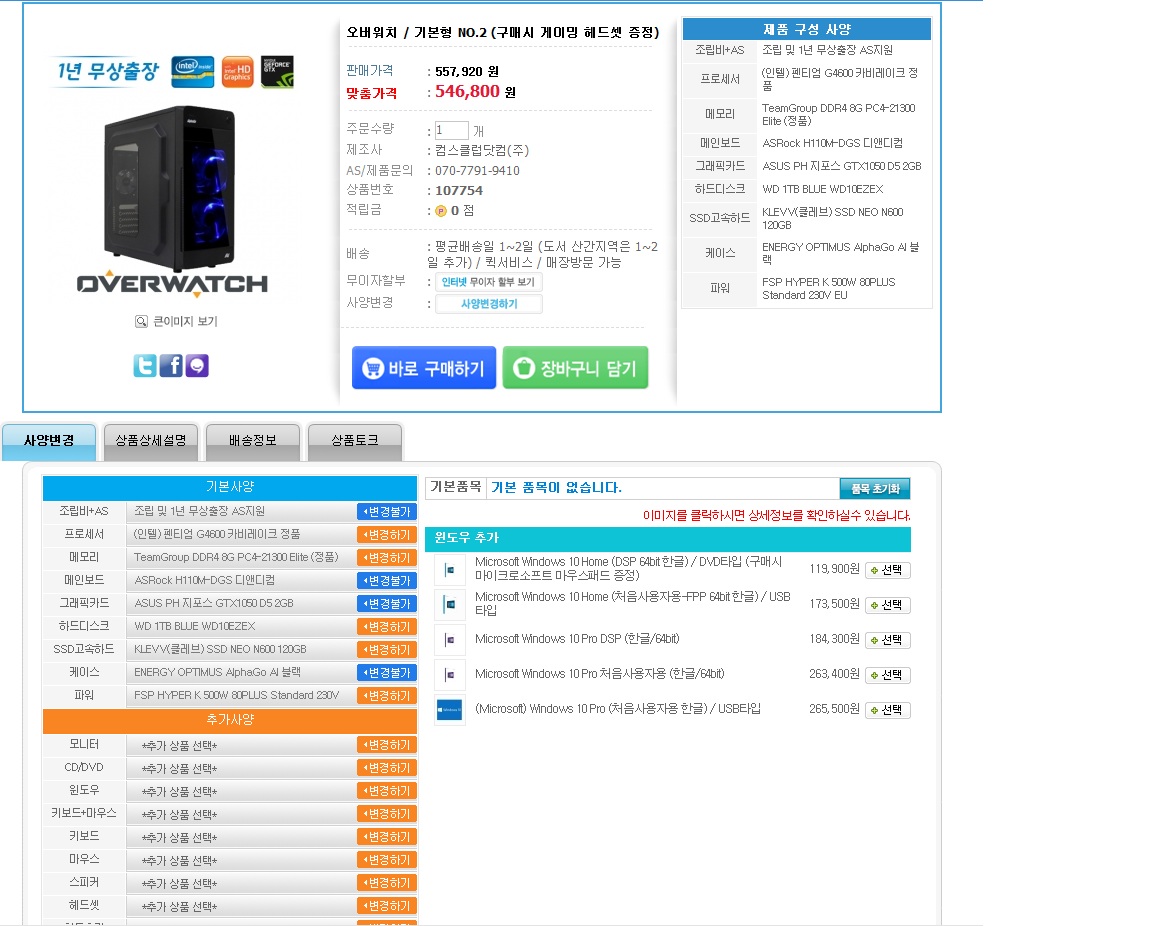Click the purple me2day share icon
1152x926 pixels.
click(197, 366)
